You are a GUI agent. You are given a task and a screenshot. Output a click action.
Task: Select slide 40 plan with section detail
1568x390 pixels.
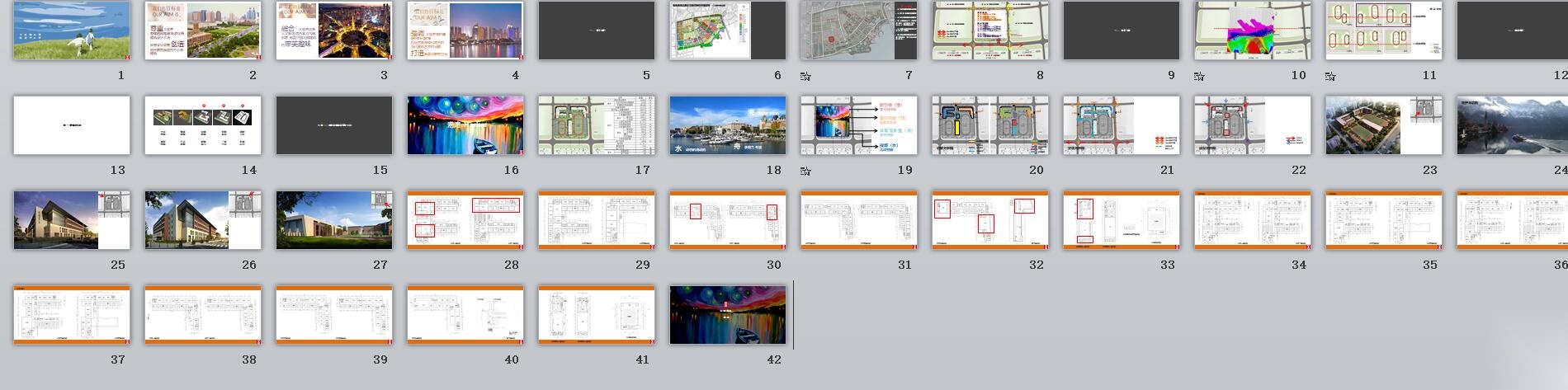point(465,315)
